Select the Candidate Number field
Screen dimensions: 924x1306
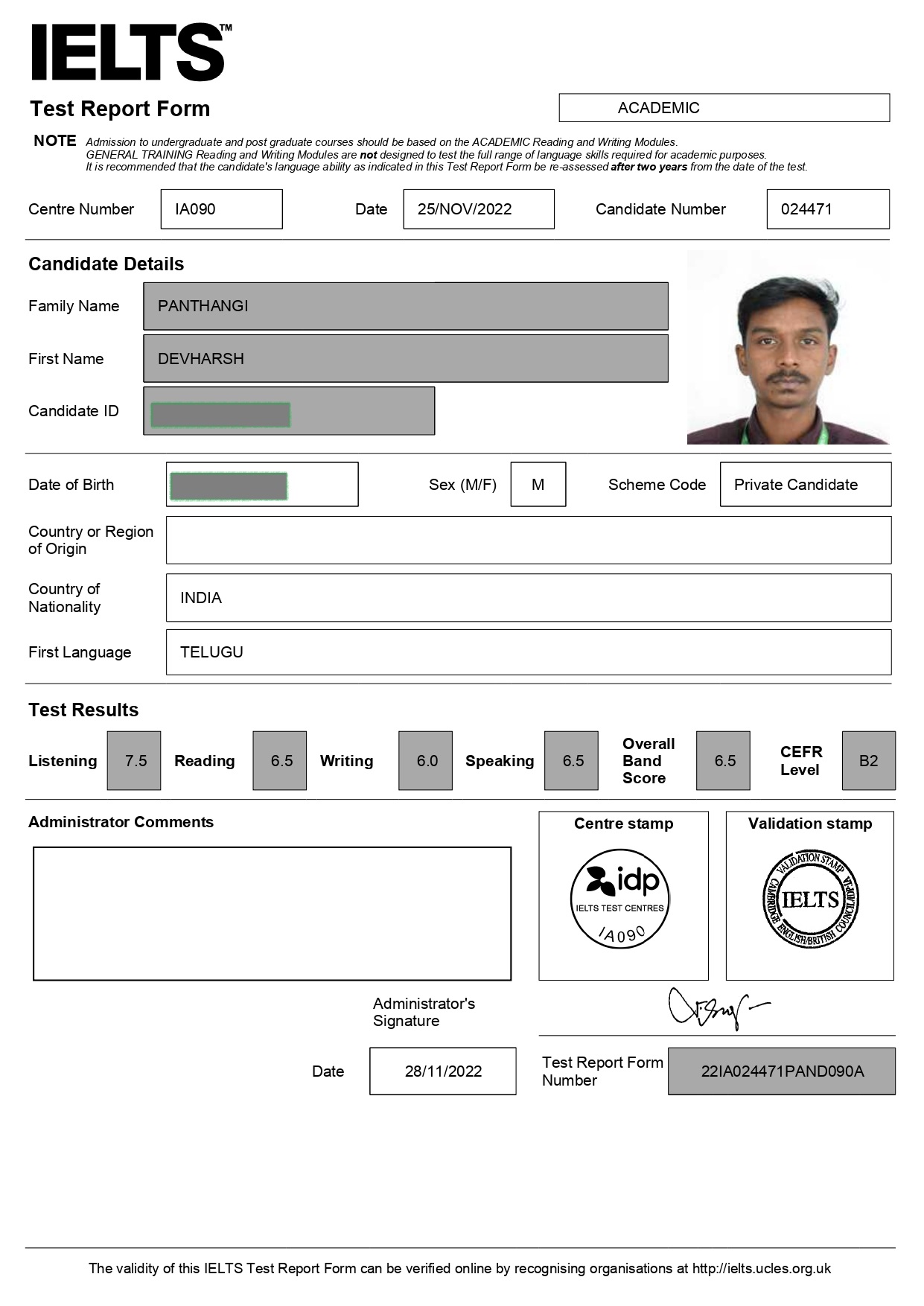point(827,209)
